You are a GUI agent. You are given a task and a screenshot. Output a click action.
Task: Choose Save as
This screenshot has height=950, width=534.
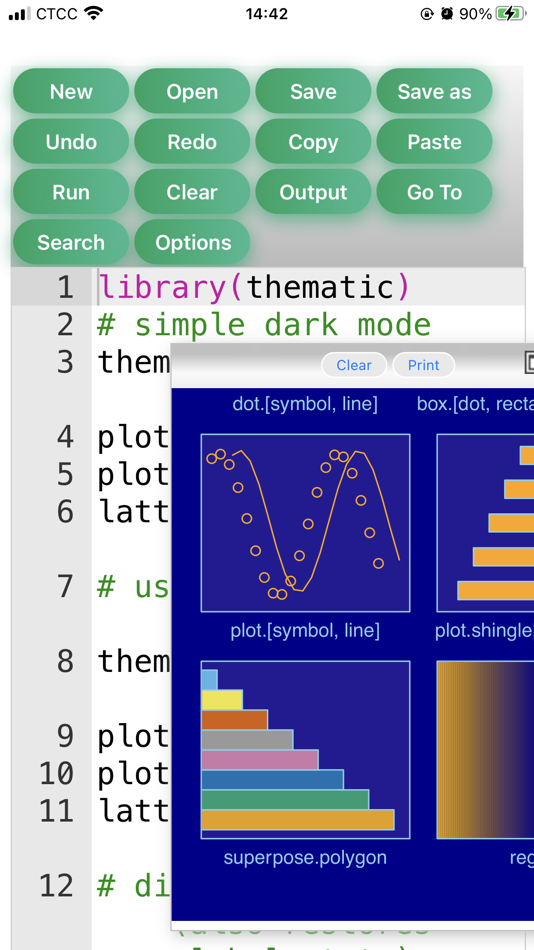(435, 91)
